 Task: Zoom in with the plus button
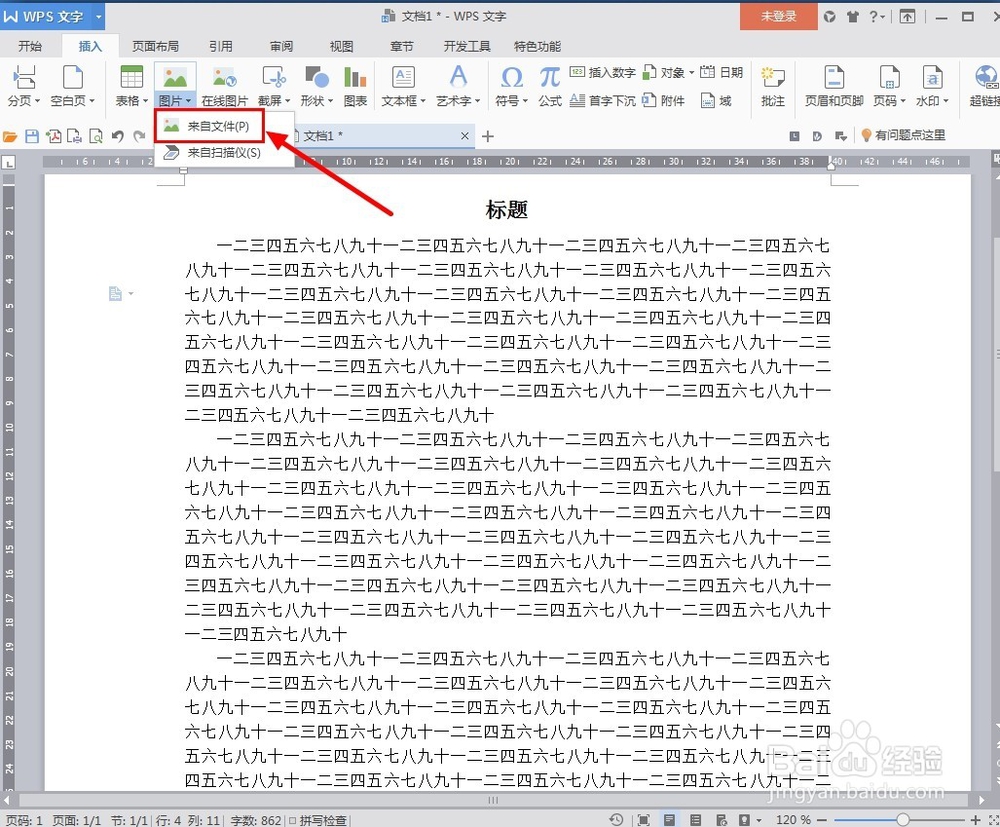point(974,819)
